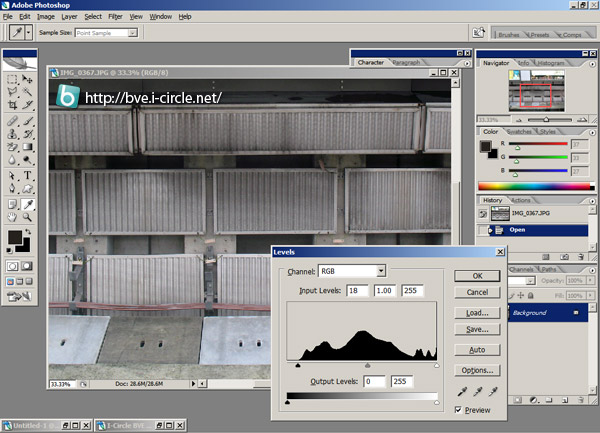The image size is (600, 433).
Task: Click the midtone gamma input slider
Action: click(367, 366)
